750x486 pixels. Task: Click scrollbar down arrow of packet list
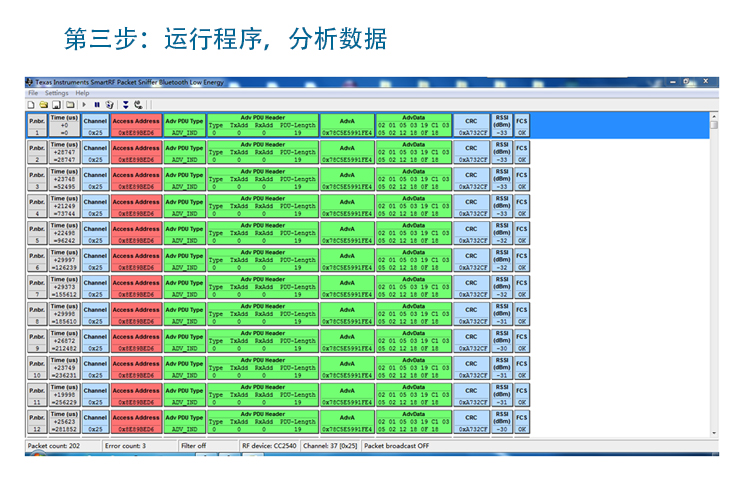point(714,433)
